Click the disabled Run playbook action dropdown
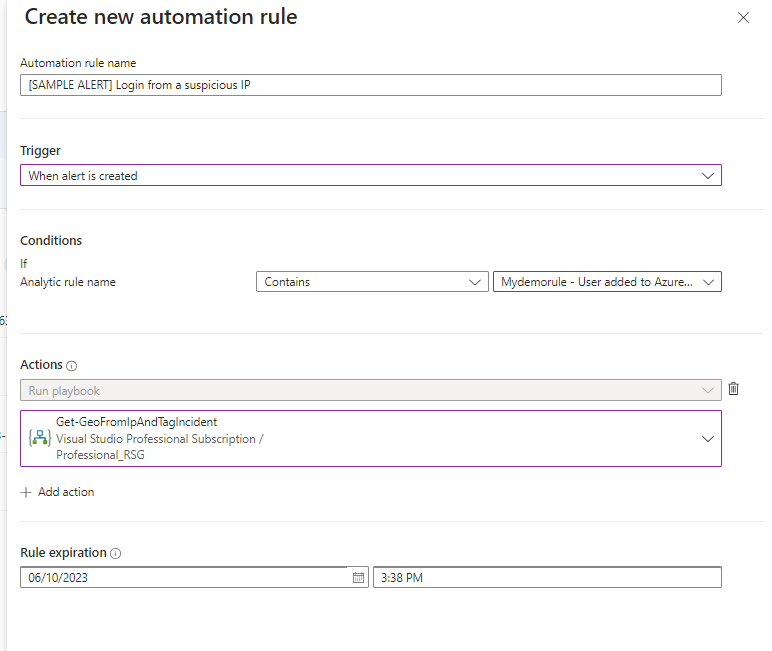The image size is (772, 651). tap(370, 390)
